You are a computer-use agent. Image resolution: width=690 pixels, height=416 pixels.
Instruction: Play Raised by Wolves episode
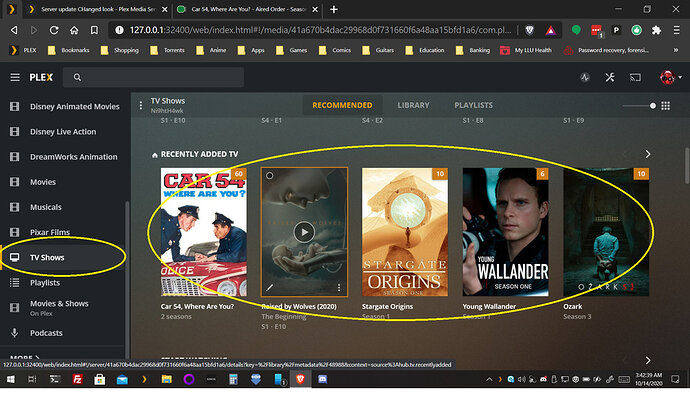pyautogui.click(x=304, y=232)
